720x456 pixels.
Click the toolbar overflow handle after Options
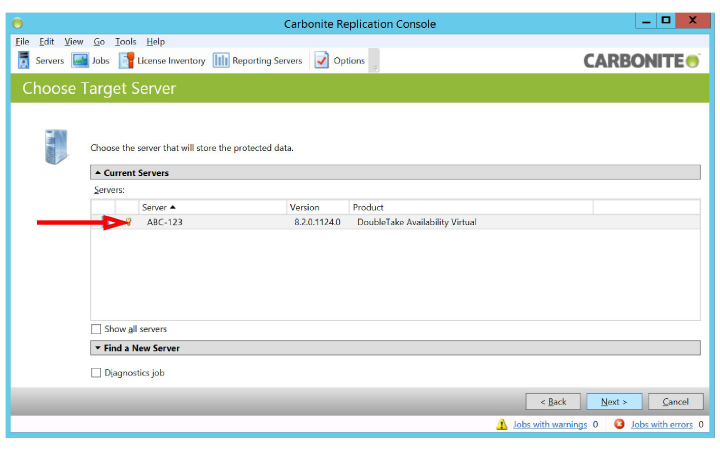pos(374,60)
